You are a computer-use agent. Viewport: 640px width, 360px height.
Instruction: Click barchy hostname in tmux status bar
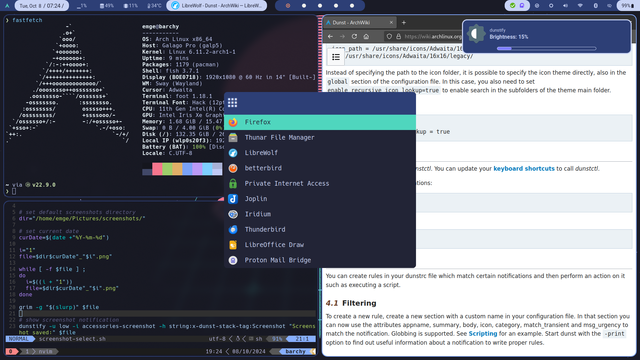tap(296, 351)
